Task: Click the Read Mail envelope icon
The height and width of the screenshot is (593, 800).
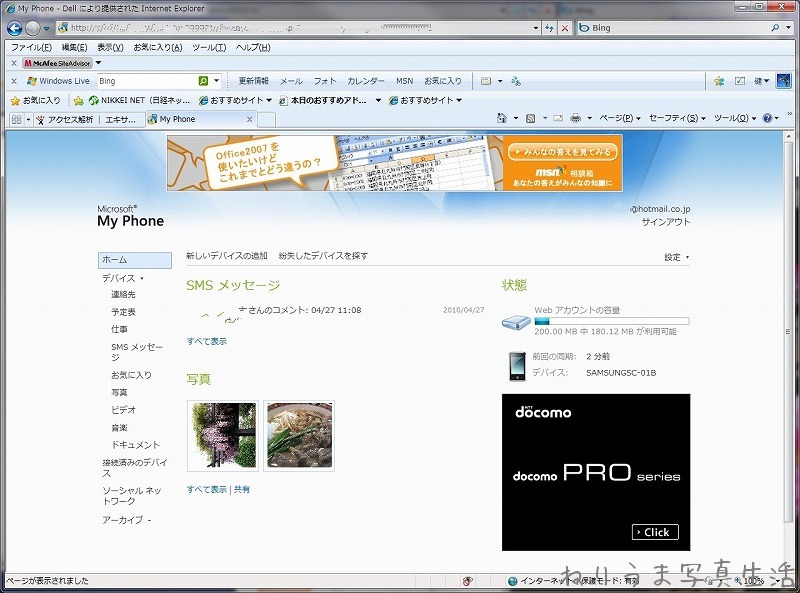Action: click(558, 118)
